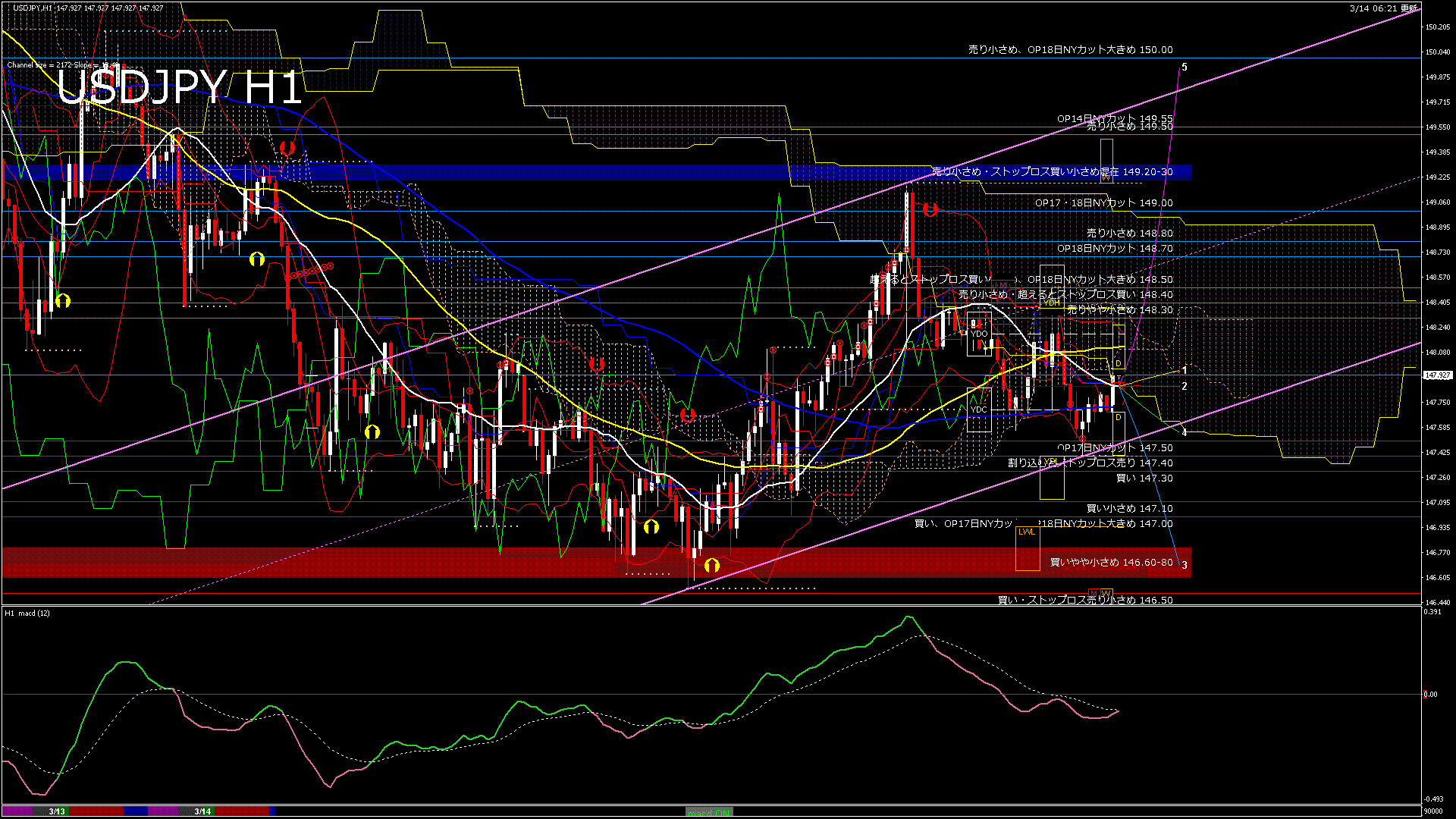Click the yellow up-arrow signal near 146.70 low
This screenshot has width=1456, height=819.
[711, 565]
